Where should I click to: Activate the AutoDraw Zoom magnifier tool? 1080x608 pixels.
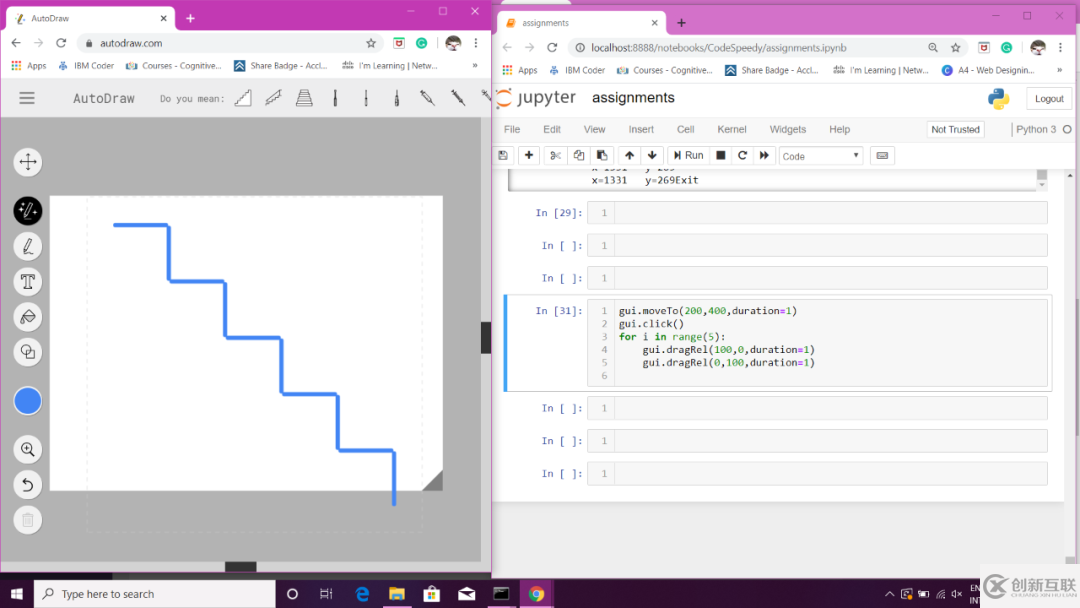[x=28, y=450]
